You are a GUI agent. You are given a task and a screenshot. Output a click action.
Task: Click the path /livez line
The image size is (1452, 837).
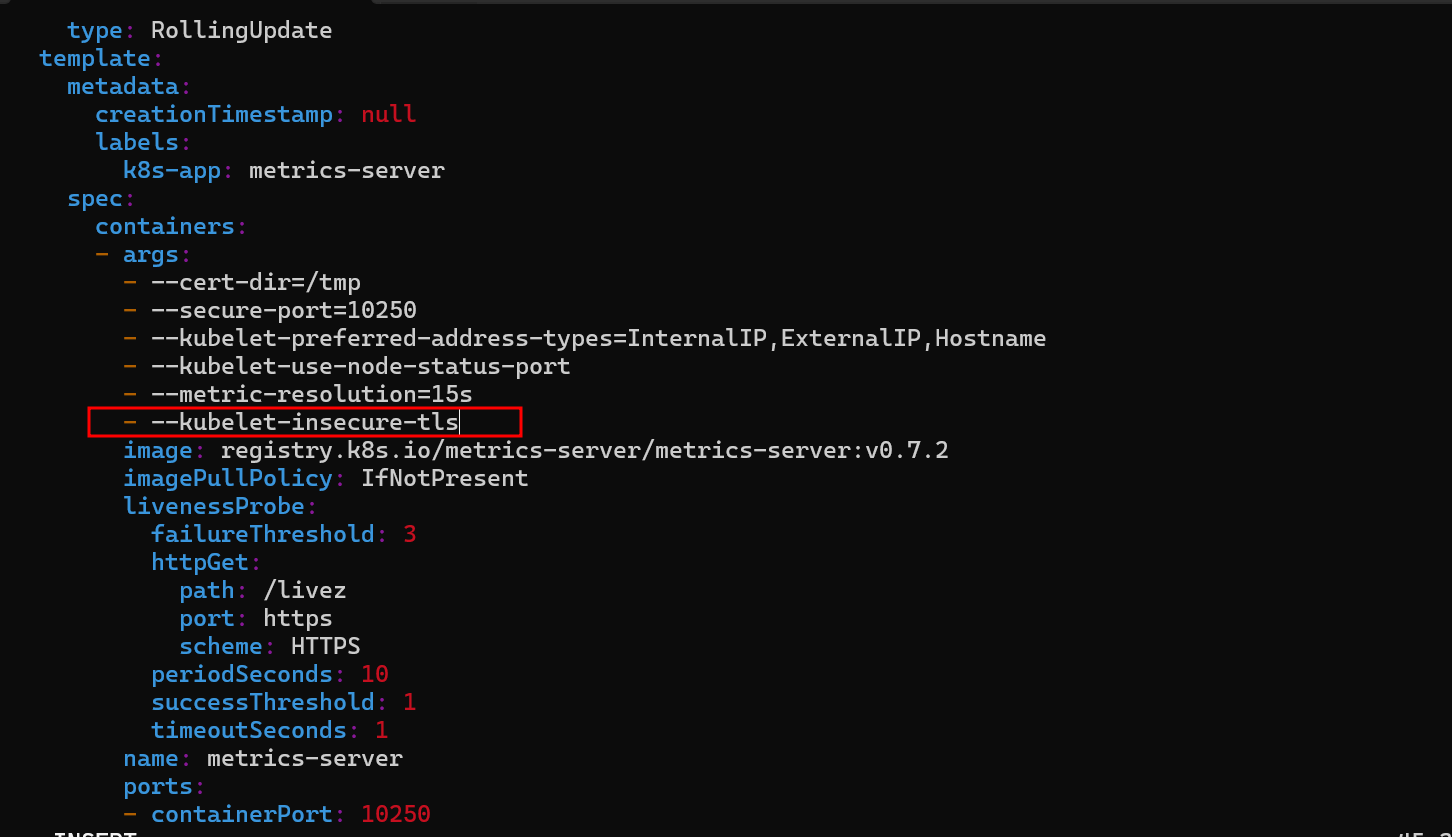point(263,590)
